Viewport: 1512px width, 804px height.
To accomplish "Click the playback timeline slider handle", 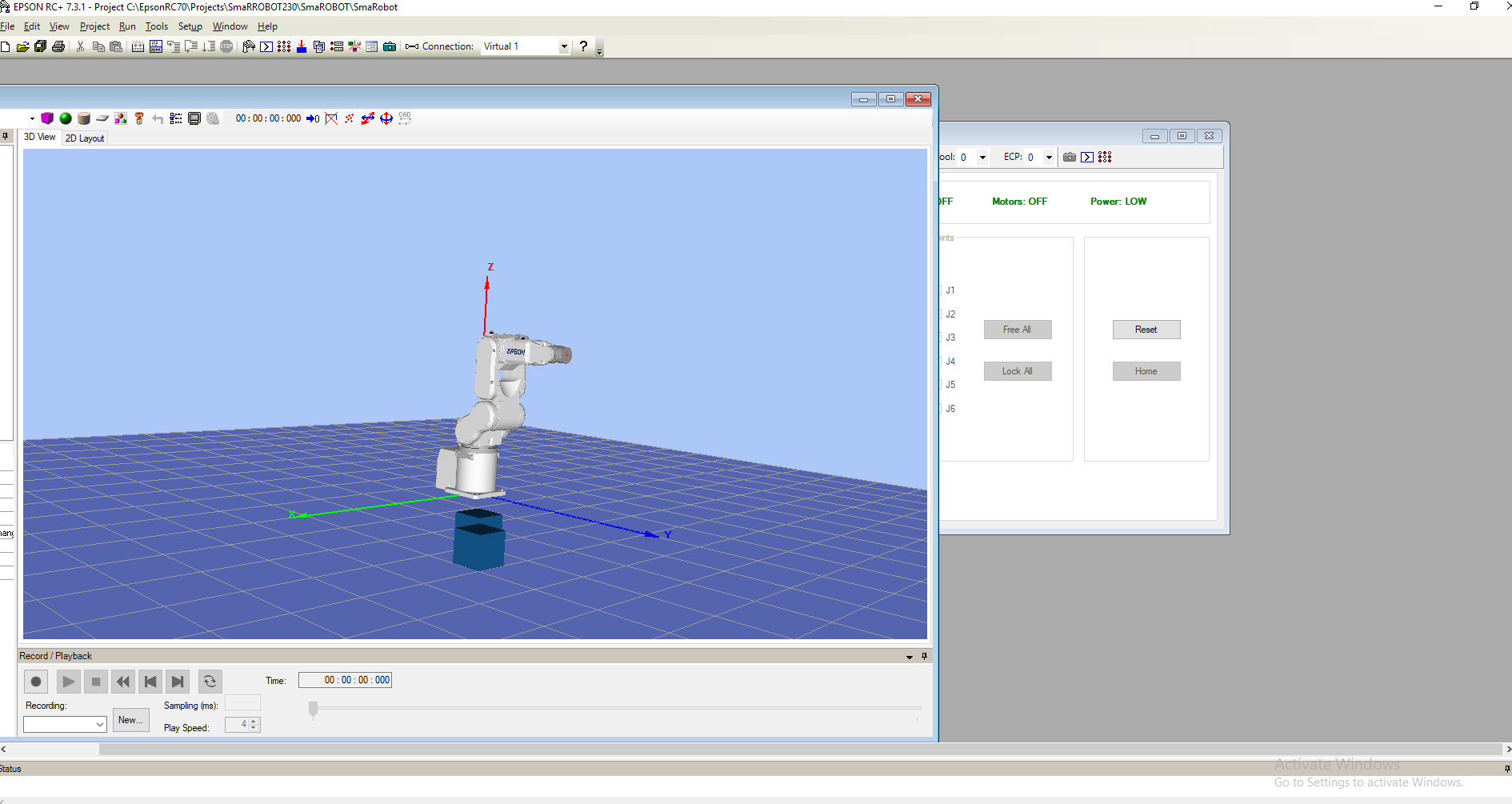I will [314, 708].
